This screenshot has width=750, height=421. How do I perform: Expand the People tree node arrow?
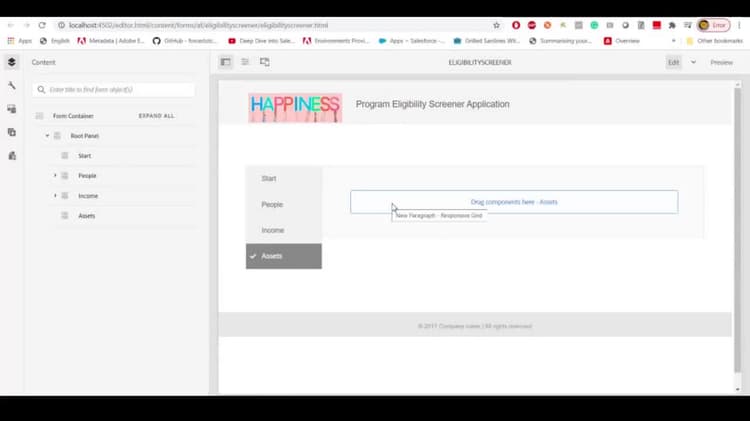55,176
